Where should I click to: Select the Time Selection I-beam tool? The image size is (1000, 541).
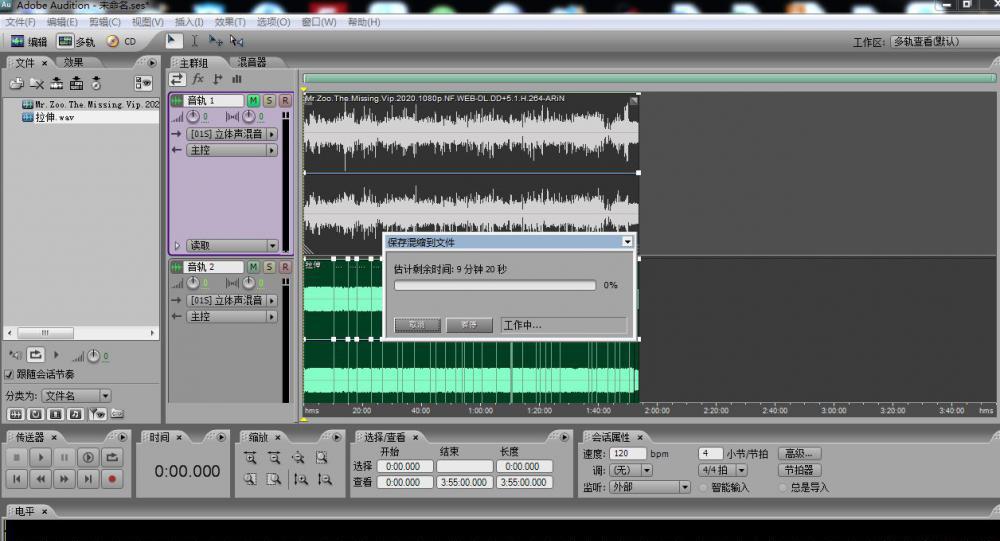tap(195, 41)
